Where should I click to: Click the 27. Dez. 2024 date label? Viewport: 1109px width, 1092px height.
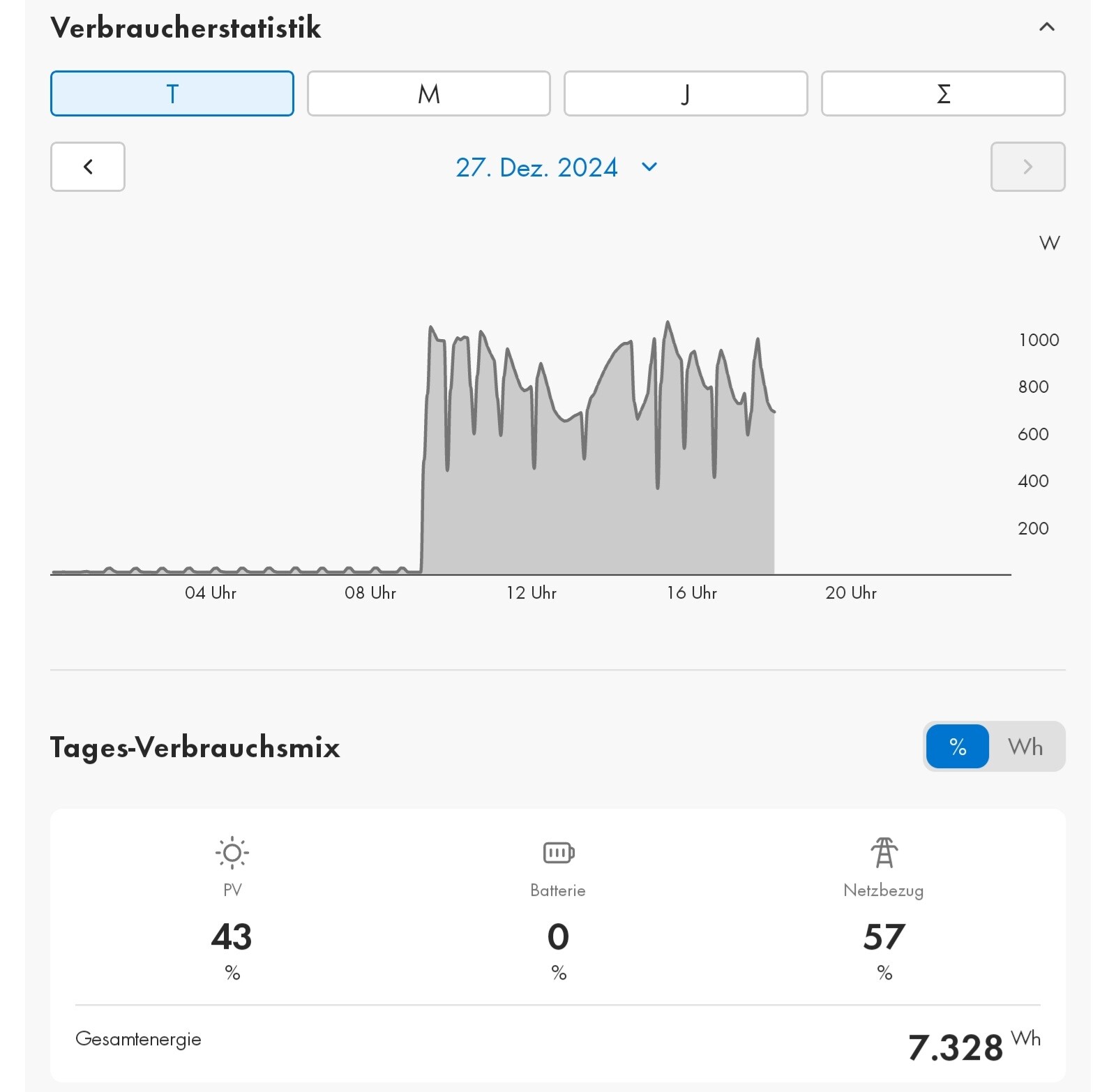point(536,167)
